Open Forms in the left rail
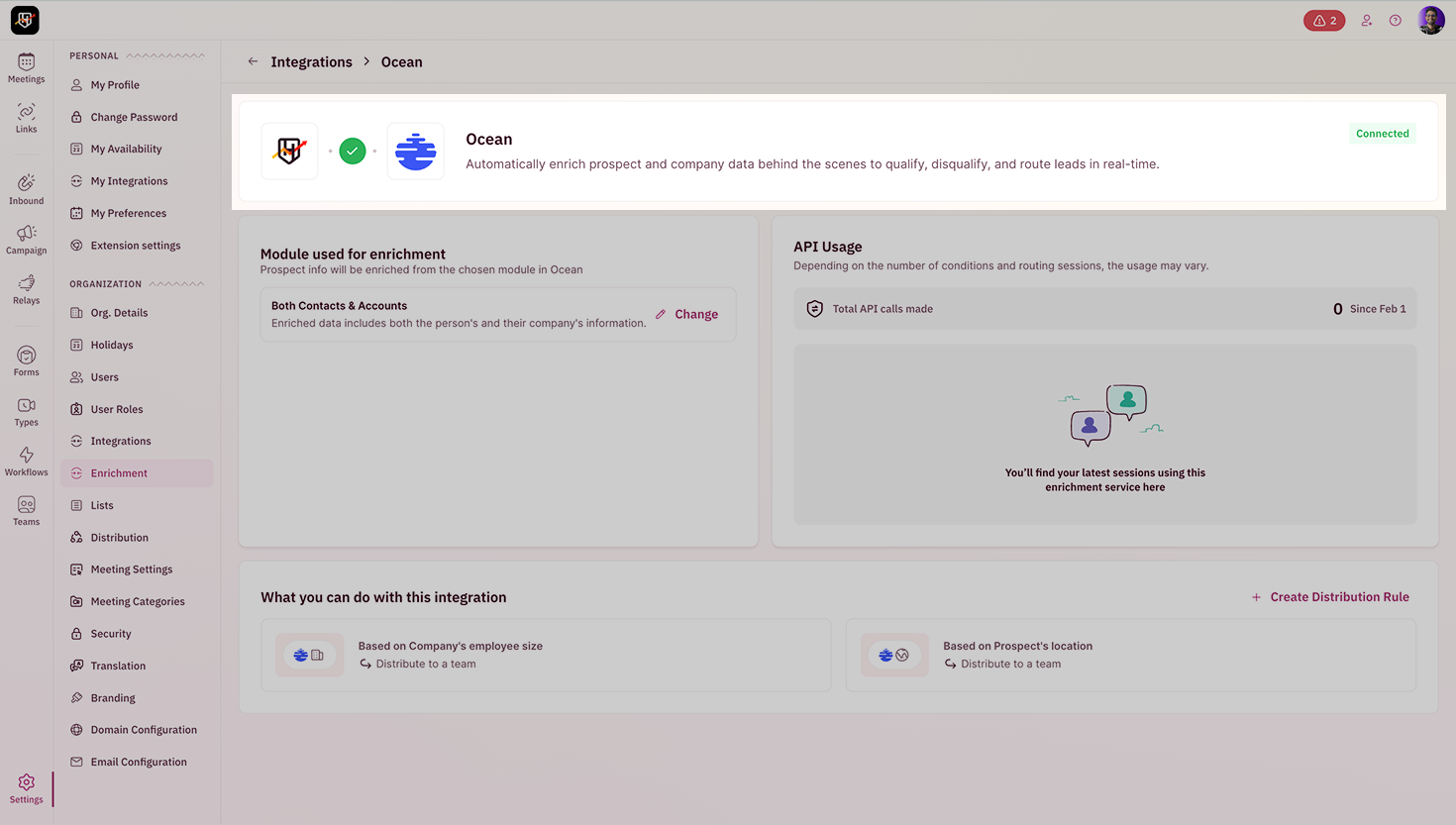This screenshot has width=1456, height=825. pos(26,361)
